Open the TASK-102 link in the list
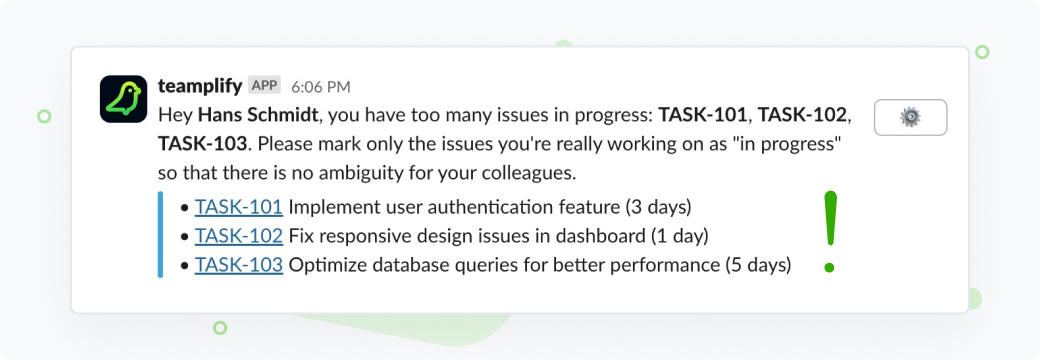 (x=239, y=236)
